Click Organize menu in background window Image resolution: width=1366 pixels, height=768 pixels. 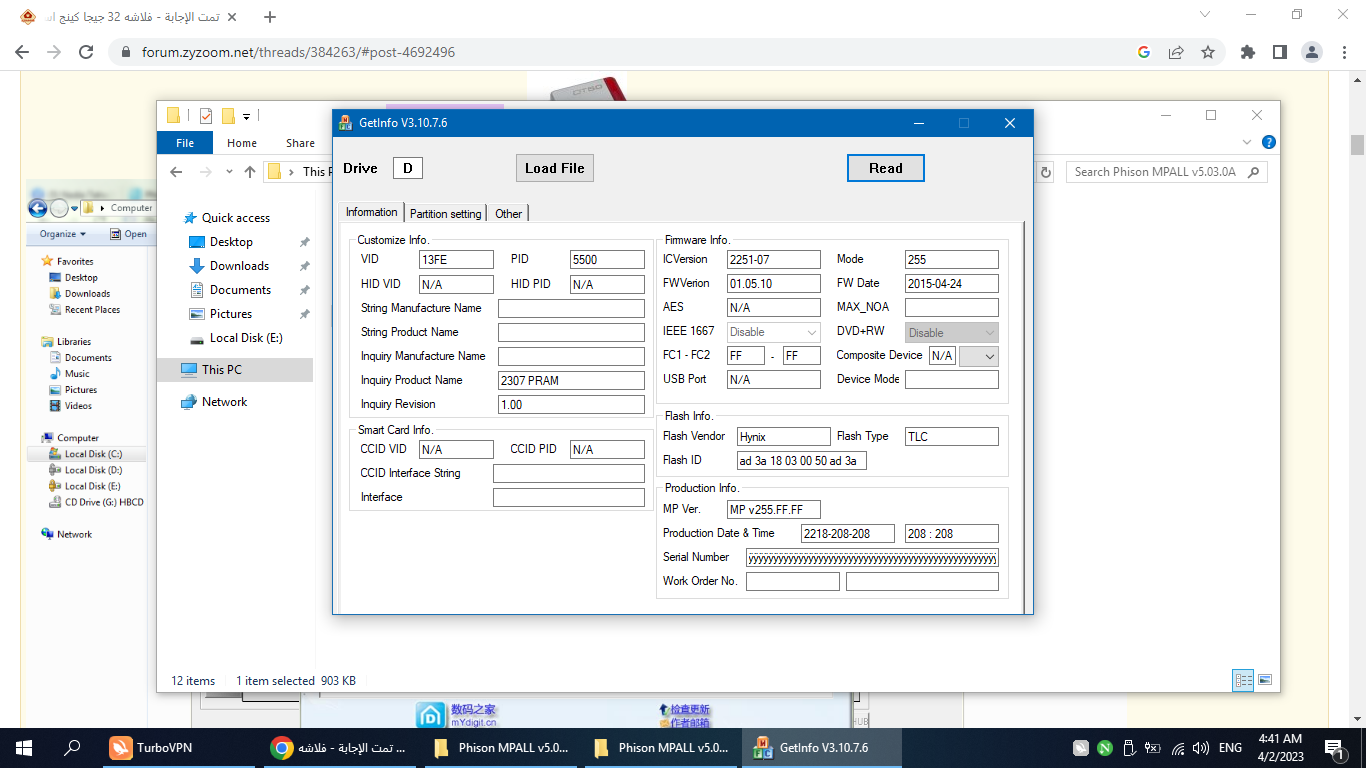(x=63, y=234)
